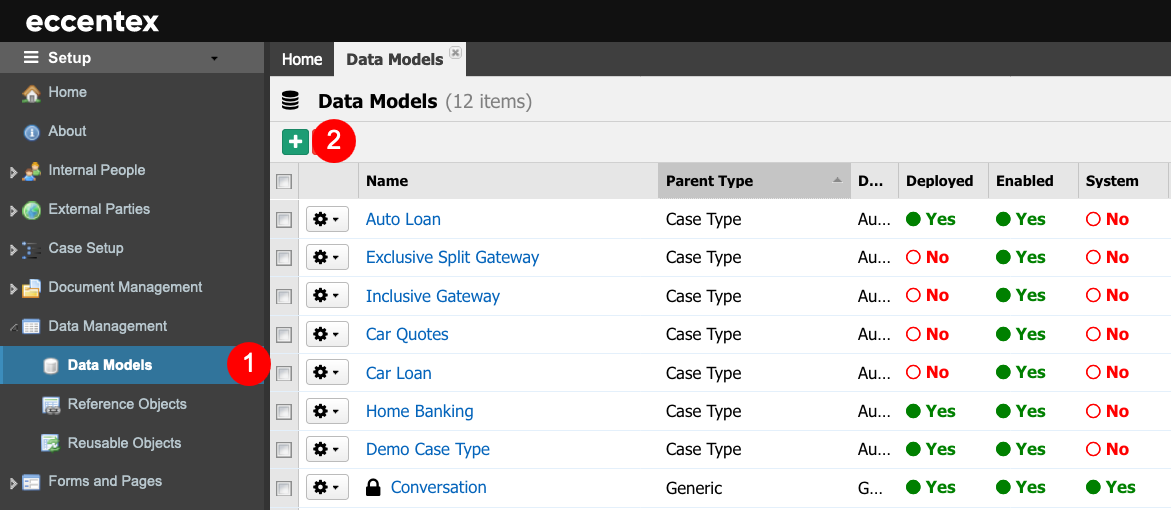
Task: Check the Car Quotes row checkbox
Action: 284,335
